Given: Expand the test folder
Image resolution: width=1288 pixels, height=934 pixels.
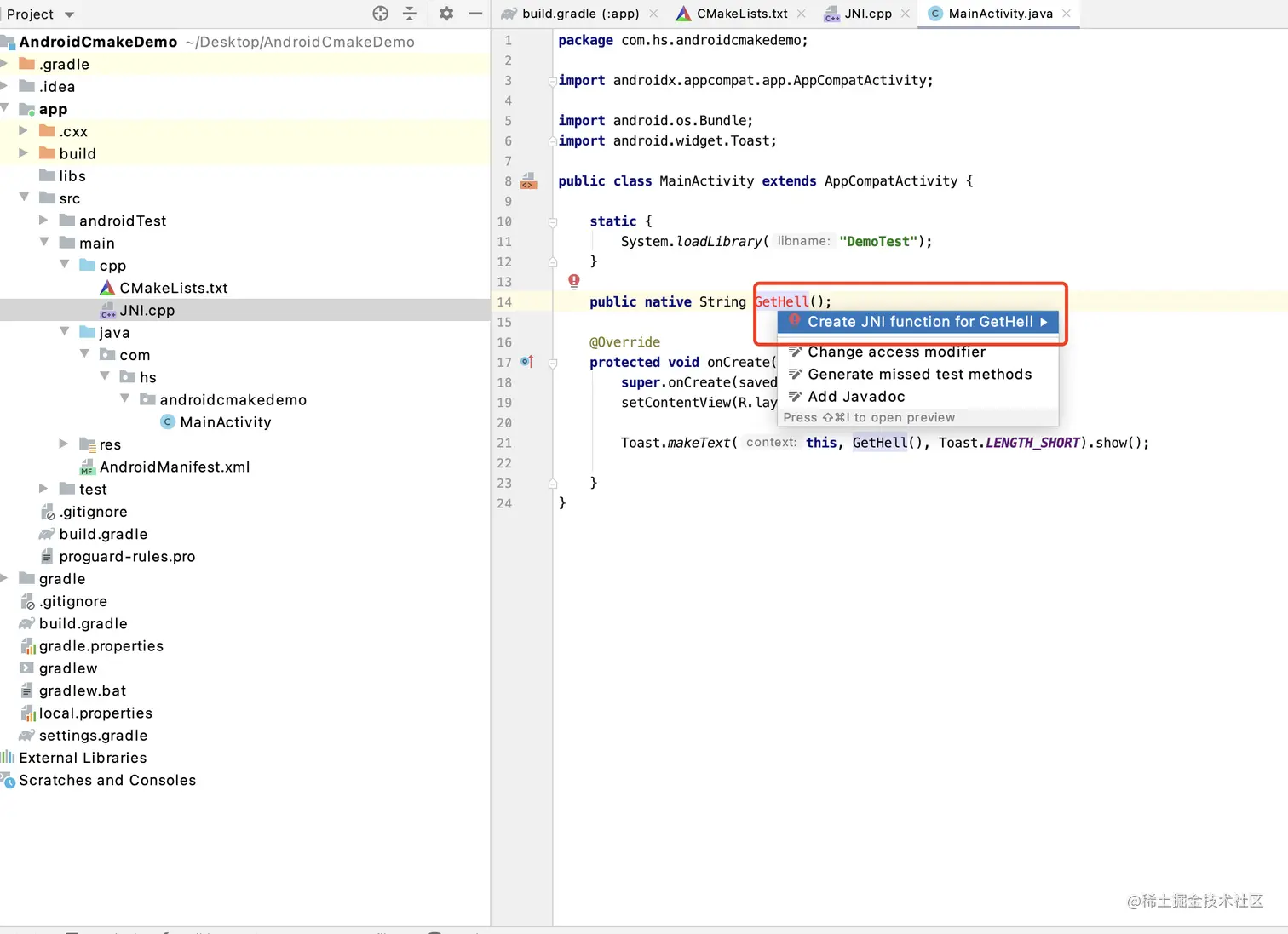Looking at the screenshot, I should pyautogui.click(x=44, y=489).
